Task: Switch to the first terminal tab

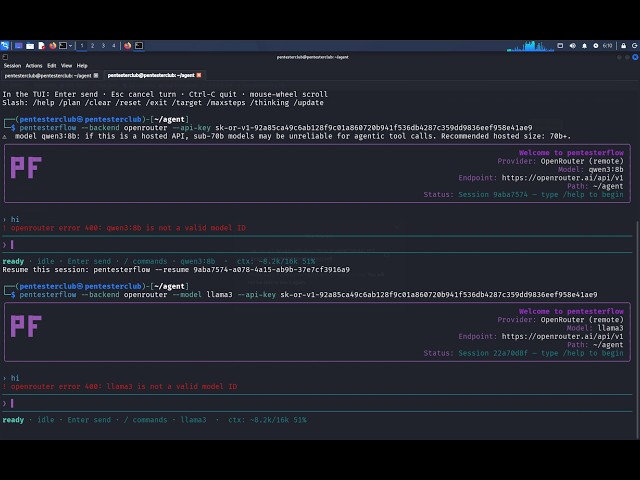Action: click(48, 76)
